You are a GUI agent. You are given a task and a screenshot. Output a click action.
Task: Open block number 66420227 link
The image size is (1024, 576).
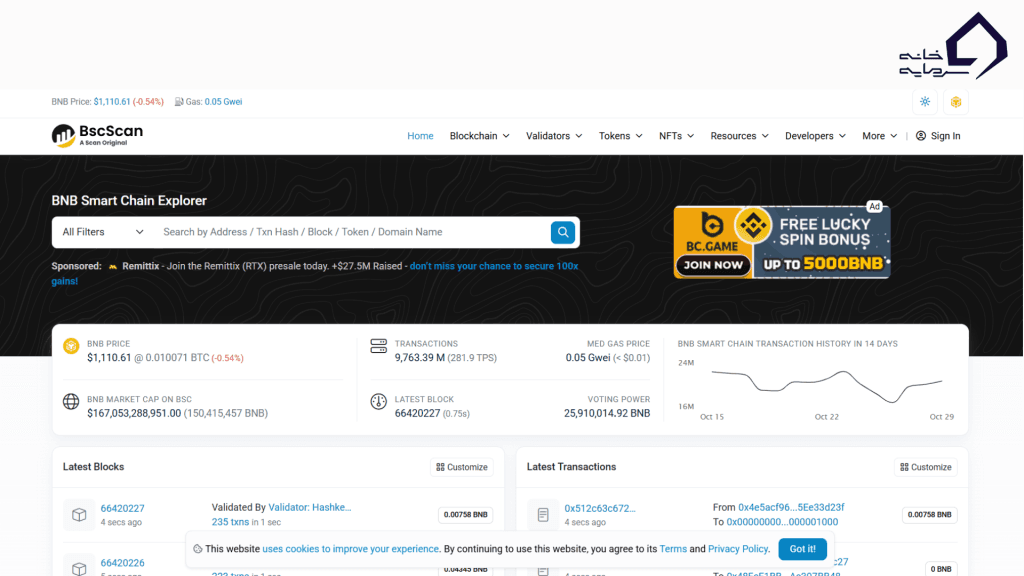pos(122,508)
